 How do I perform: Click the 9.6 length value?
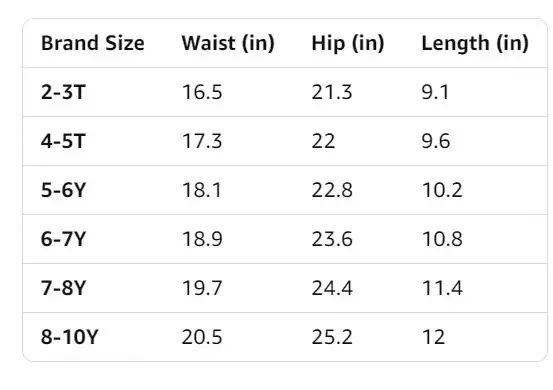point(436,141)
